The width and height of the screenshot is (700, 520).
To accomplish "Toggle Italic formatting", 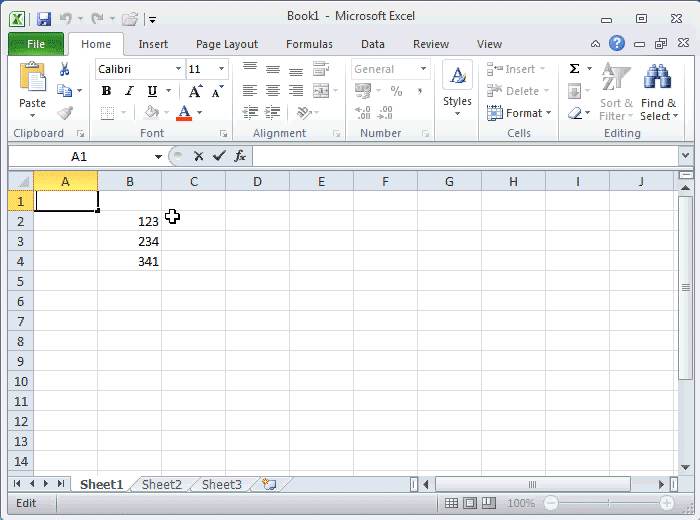I will click(127, 91).
